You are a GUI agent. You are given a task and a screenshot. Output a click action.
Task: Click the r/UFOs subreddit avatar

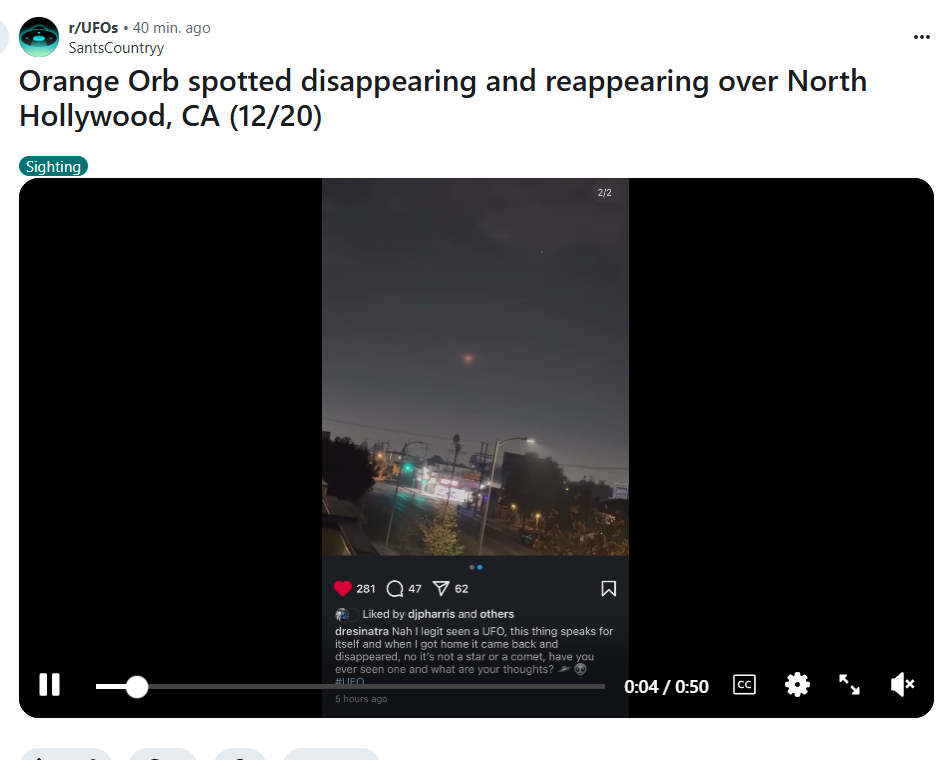pyautogui.click(x=39, y=37)
